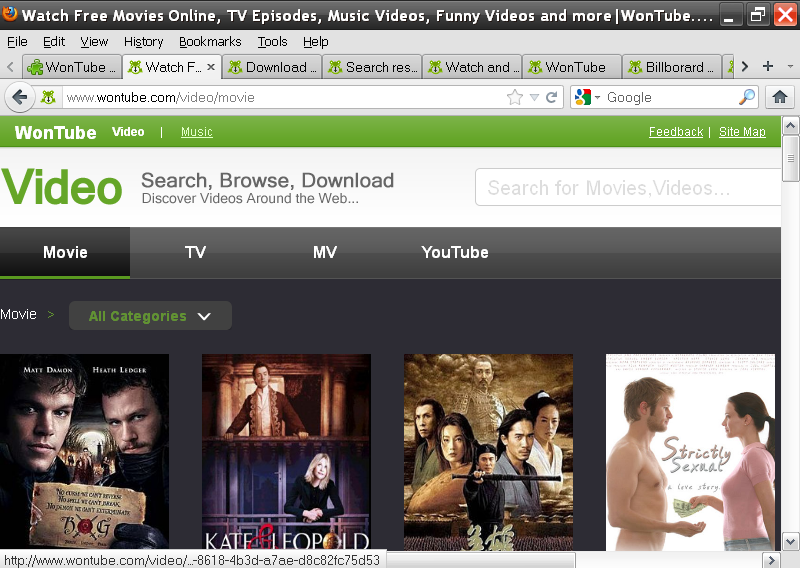Click the Firefox icon in title bar
Image resolution: width=800 pixels, height=568 pixels.
point(9,14)
